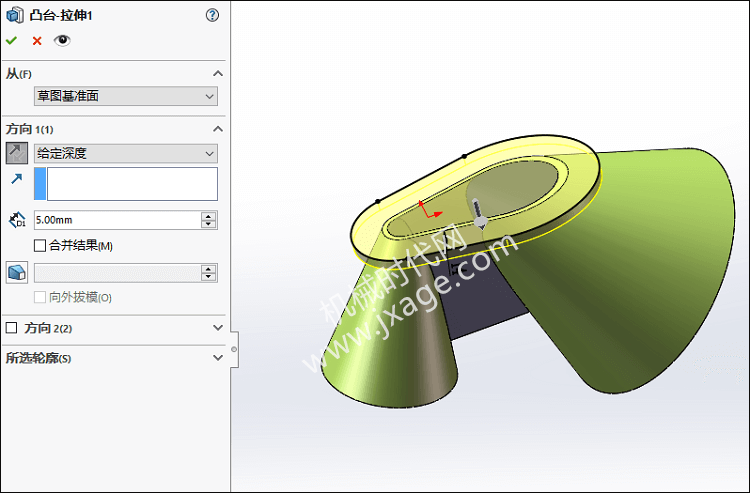Confirm the extrude with the green checkmark
Viewport: 750px width, 493px height.
11,41
